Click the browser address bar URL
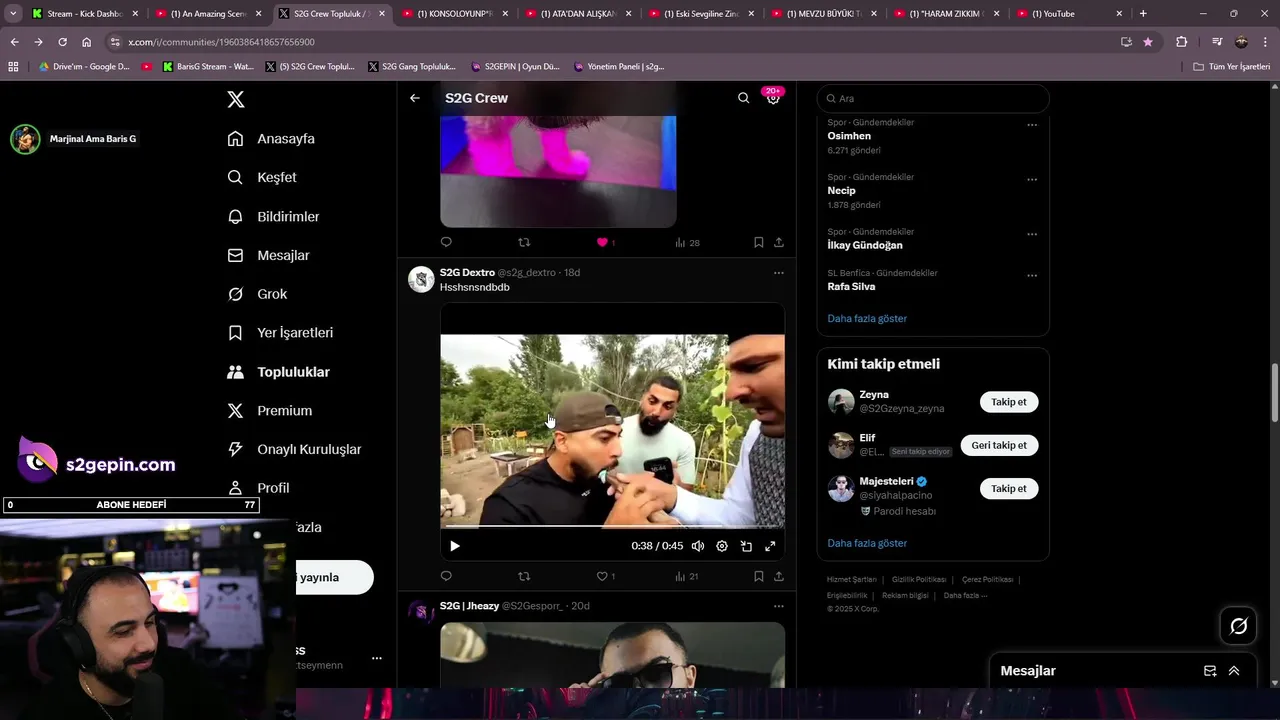This screenshot has width=1280, height=720. pyautogui.click(x=221, y=42)
